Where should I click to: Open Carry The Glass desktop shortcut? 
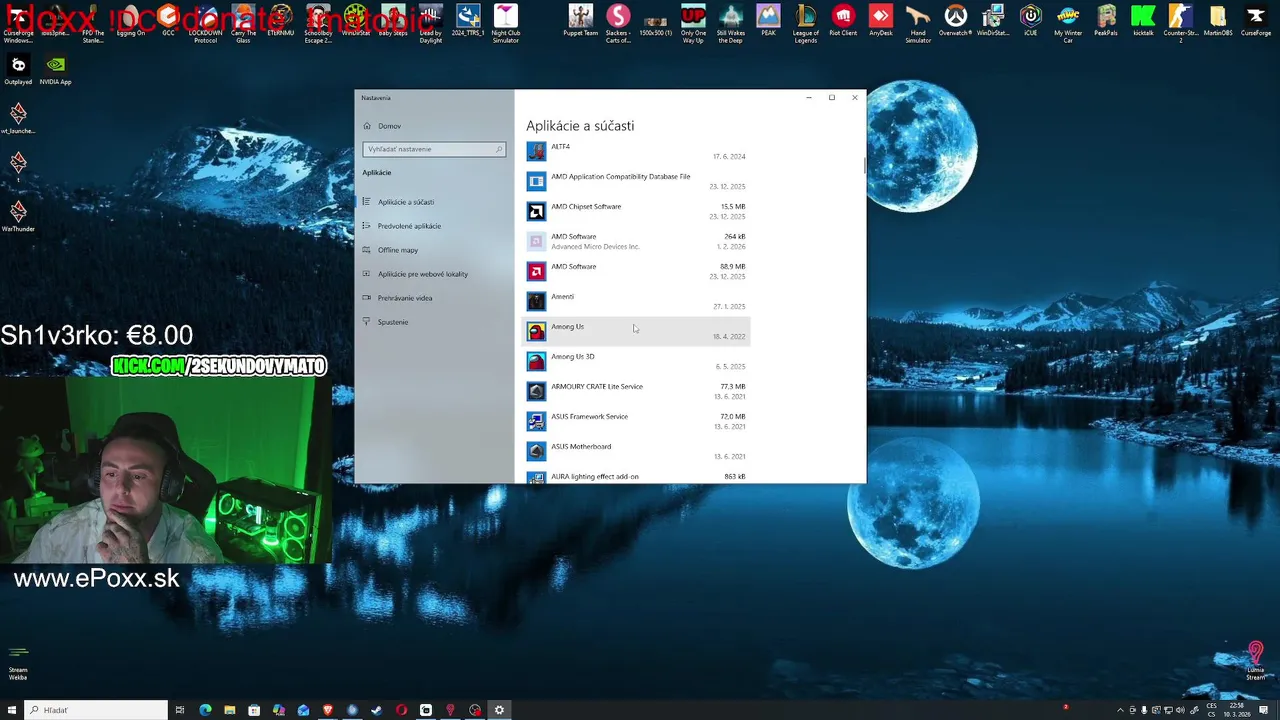(243, 23)
